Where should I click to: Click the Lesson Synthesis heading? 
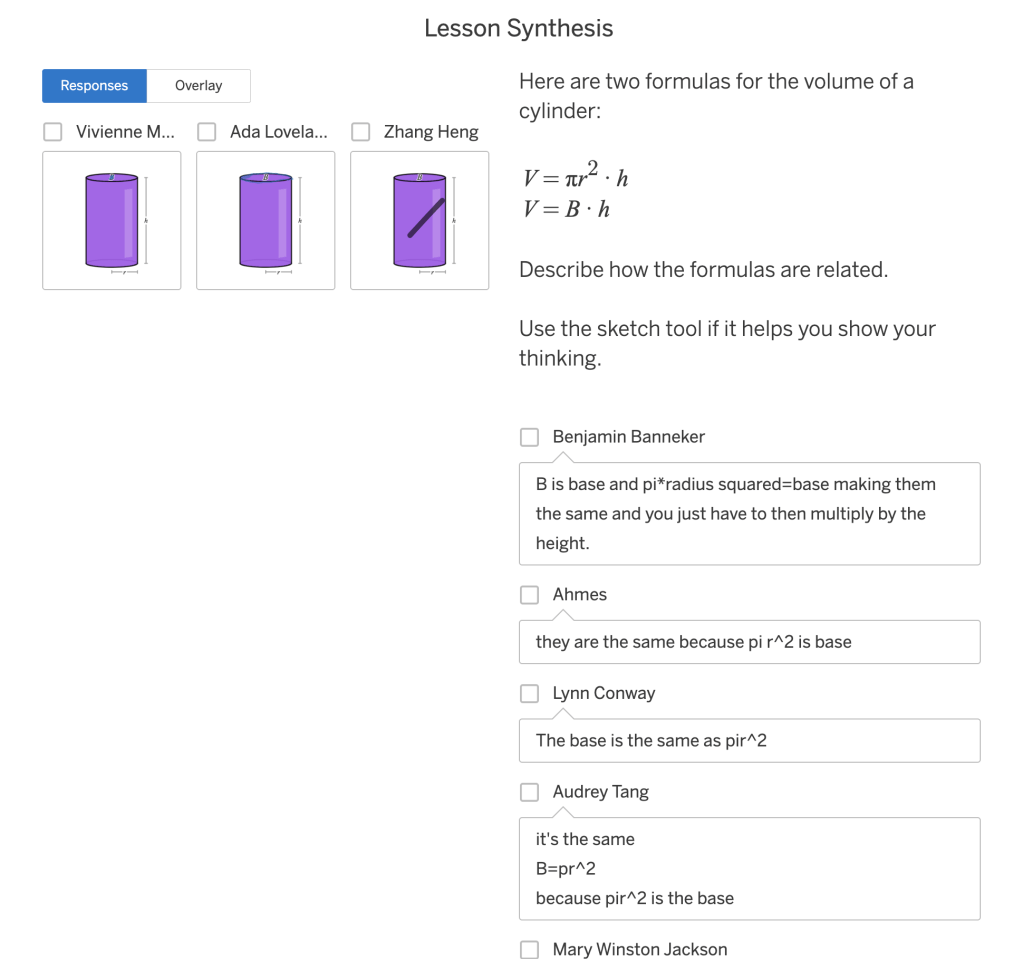(x=517, y=28)
